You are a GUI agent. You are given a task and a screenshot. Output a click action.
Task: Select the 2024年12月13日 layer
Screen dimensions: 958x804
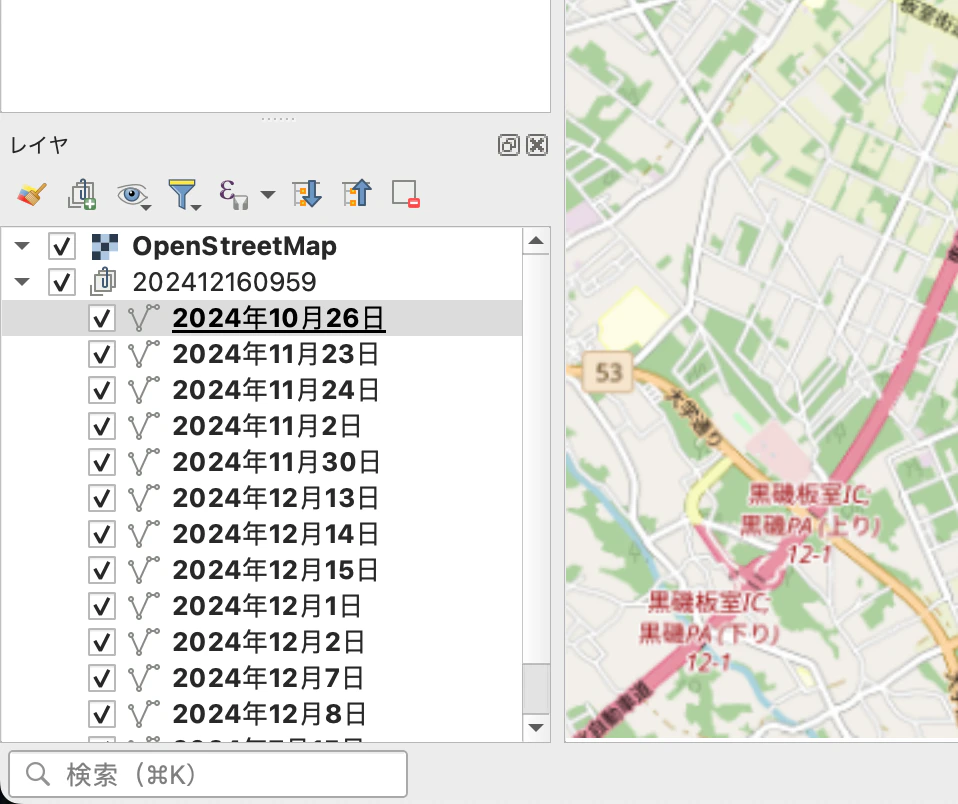276,498
